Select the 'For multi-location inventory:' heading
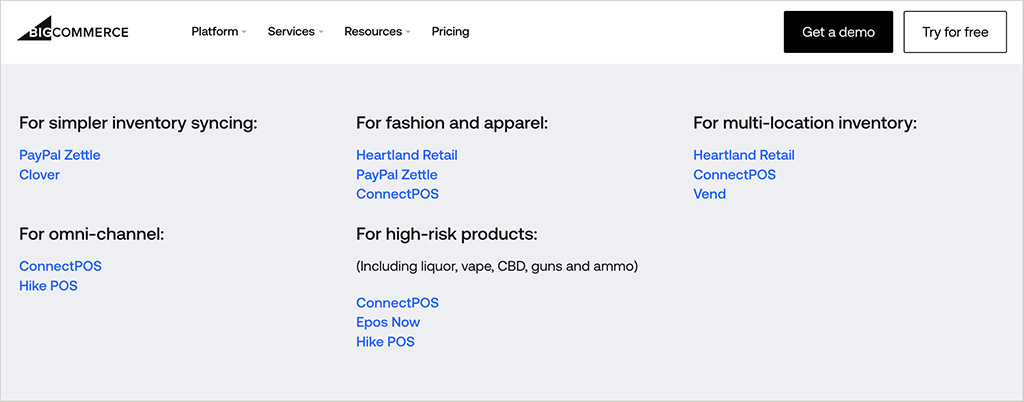This screenshot has height=402, width=1024. pyautogui.click(x=805, y=123)
